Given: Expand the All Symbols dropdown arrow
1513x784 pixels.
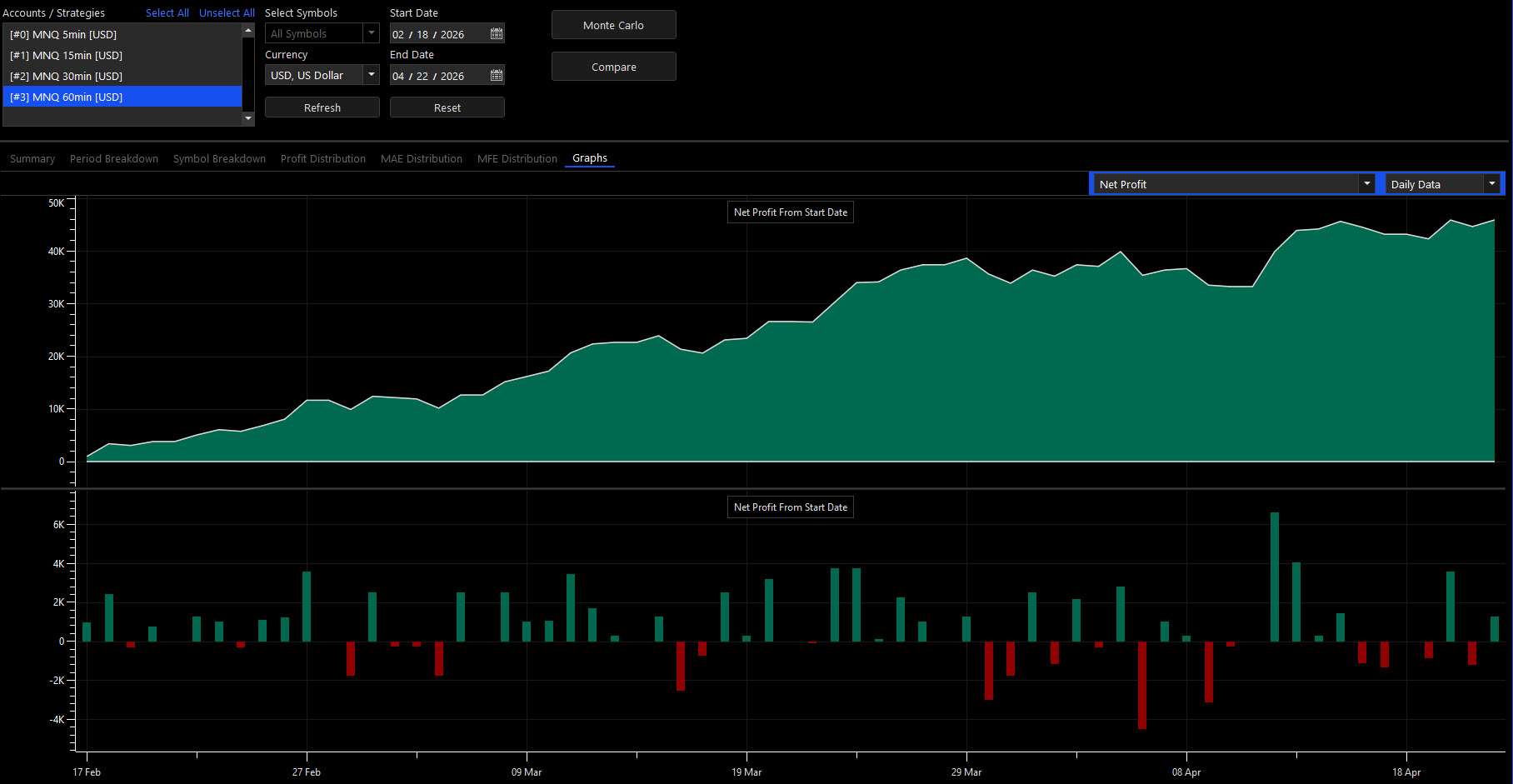Looking at the screenshot, I should coord(372,33).
